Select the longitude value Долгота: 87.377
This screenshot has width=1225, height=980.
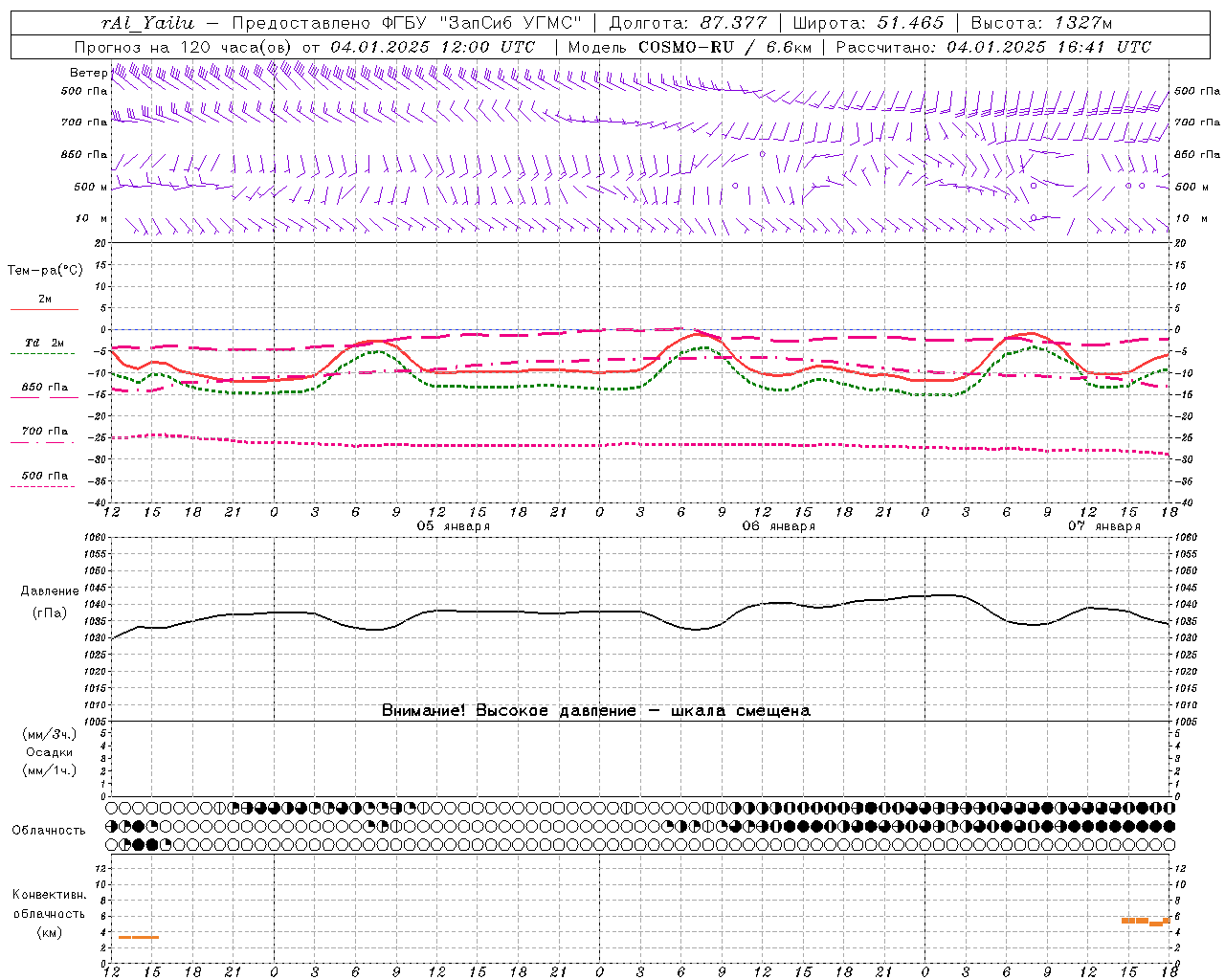687,23
